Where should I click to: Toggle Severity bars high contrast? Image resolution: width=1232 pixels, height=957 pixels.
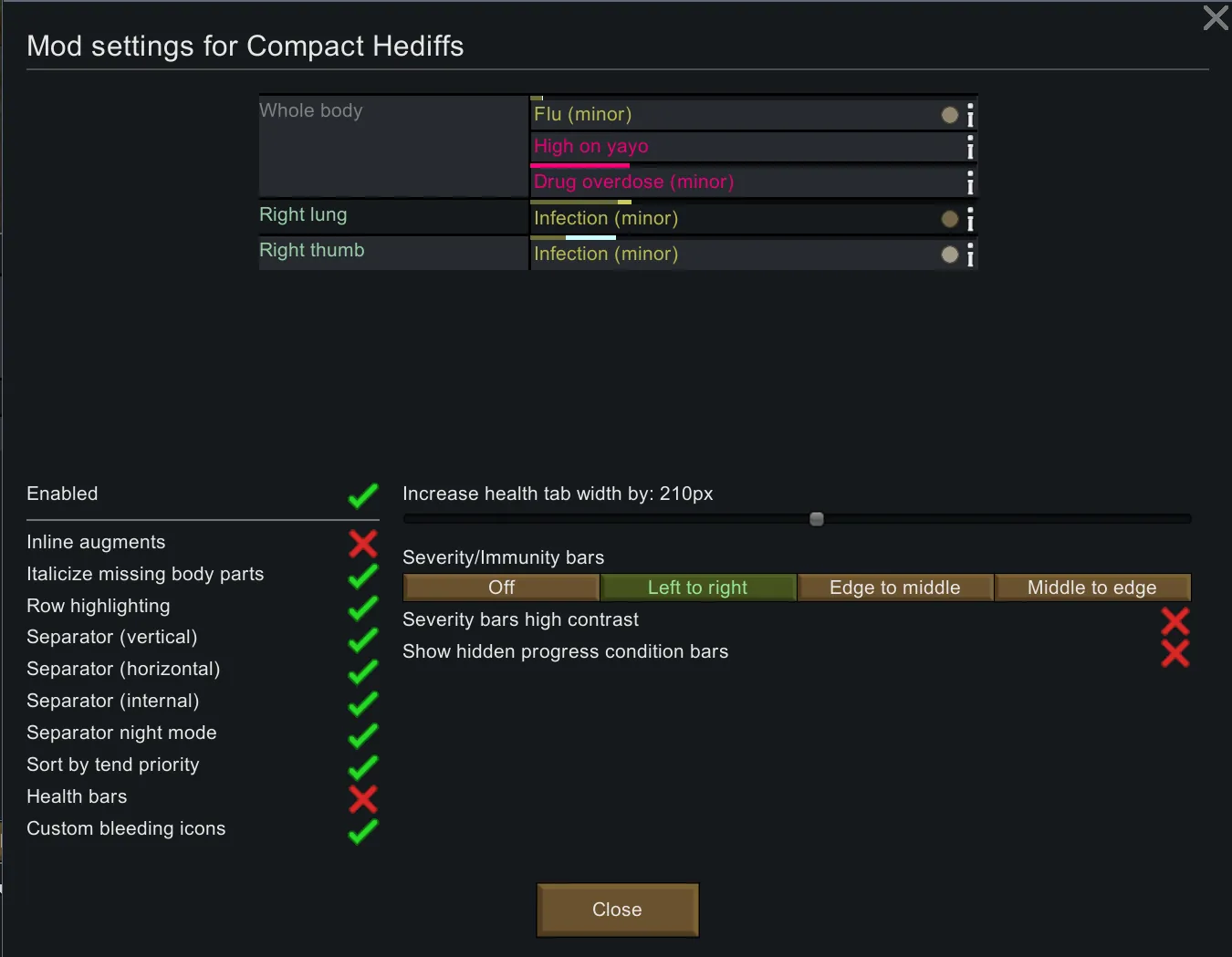point(1175,621)
